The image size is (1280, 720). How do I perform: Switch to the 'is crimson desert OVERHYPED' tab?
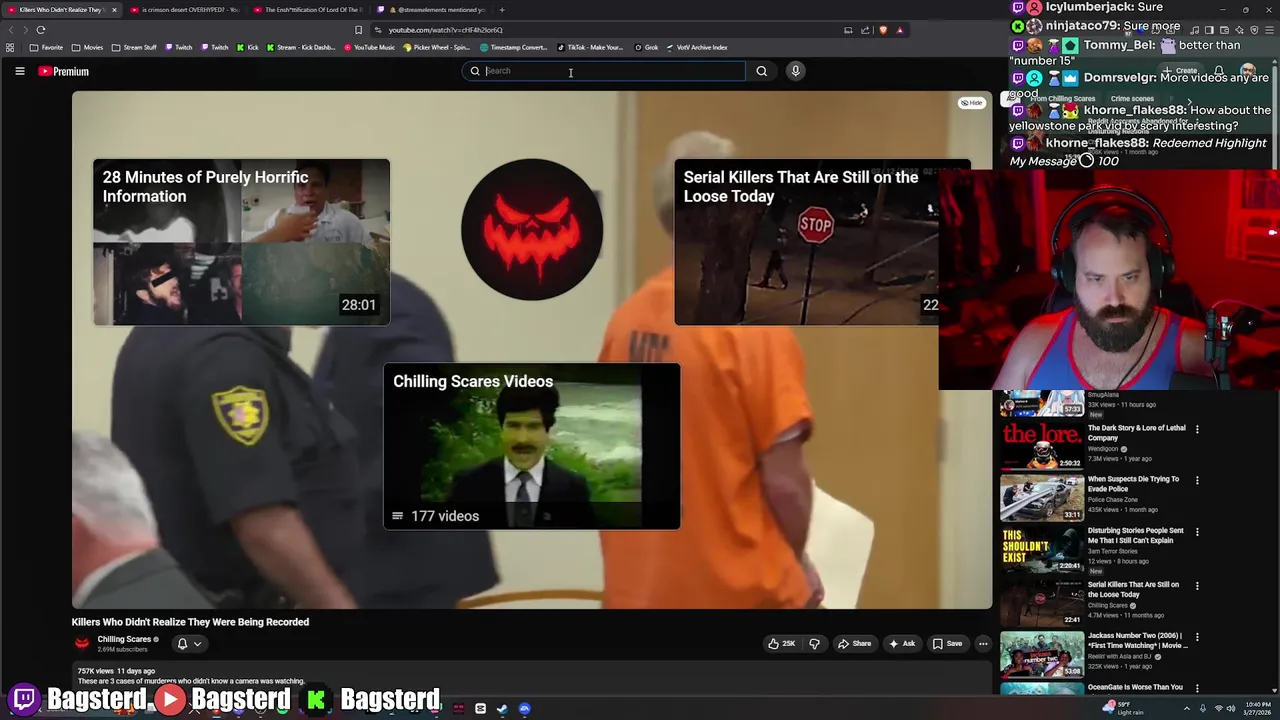pyautogui.click(x=185, y=10)
